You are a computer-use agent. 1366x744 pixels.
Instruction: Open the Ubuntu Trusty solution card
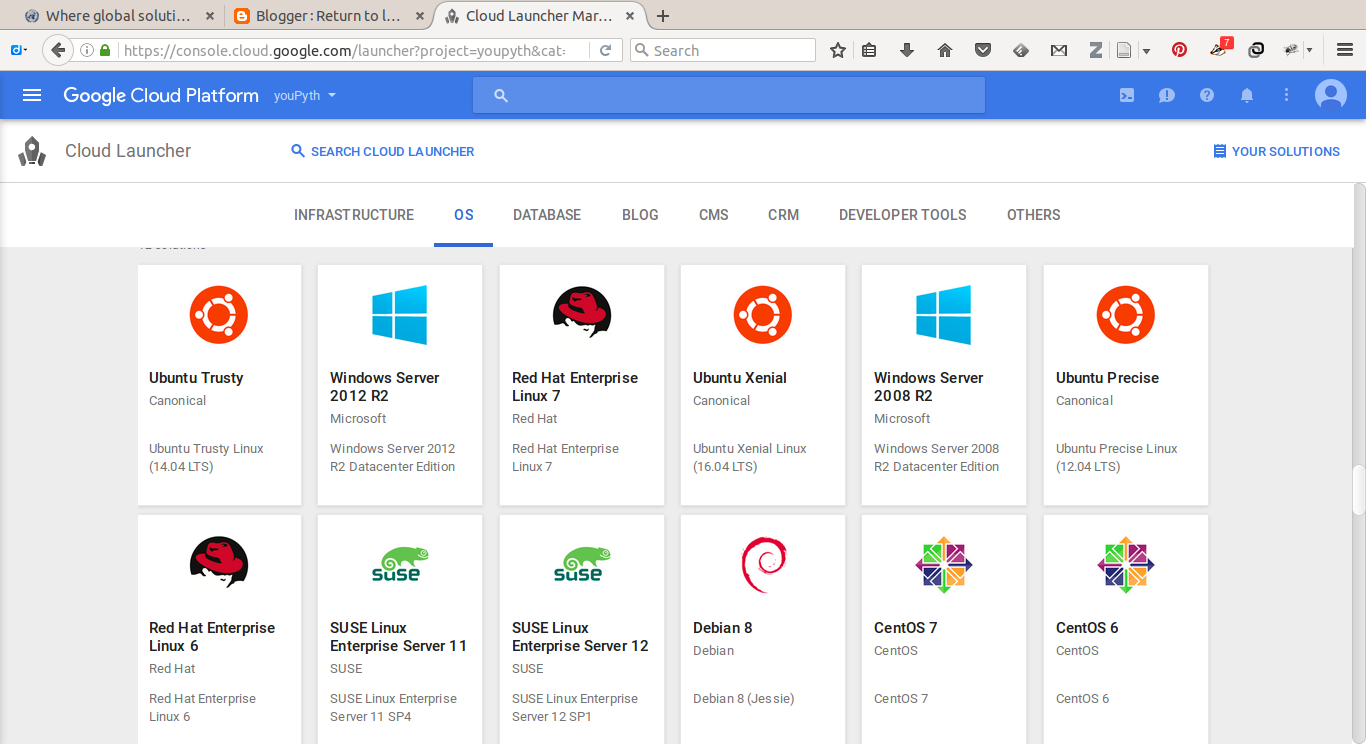pos(220,385)
